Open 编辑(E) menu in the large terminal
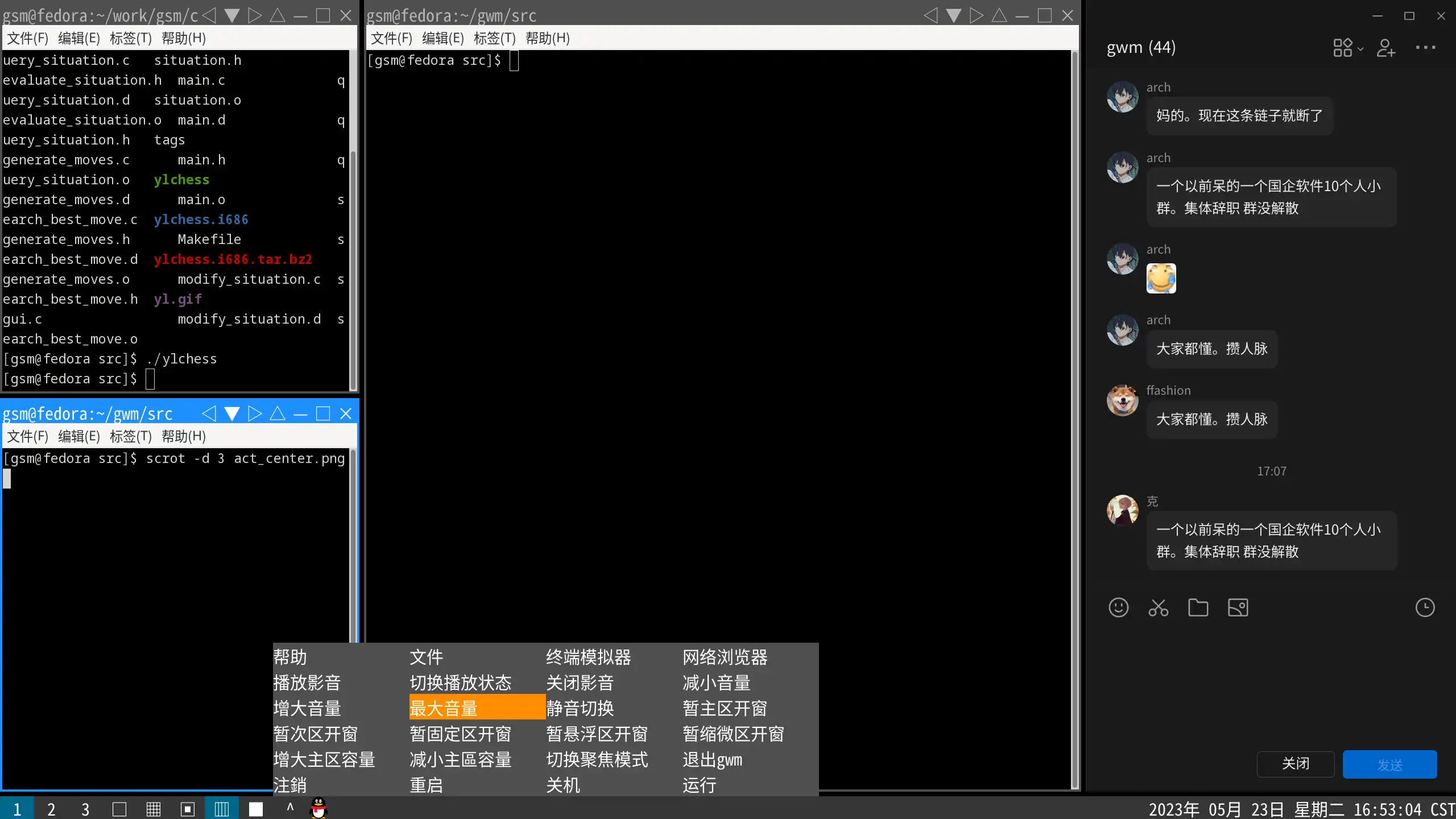 [x=442, y=38]
